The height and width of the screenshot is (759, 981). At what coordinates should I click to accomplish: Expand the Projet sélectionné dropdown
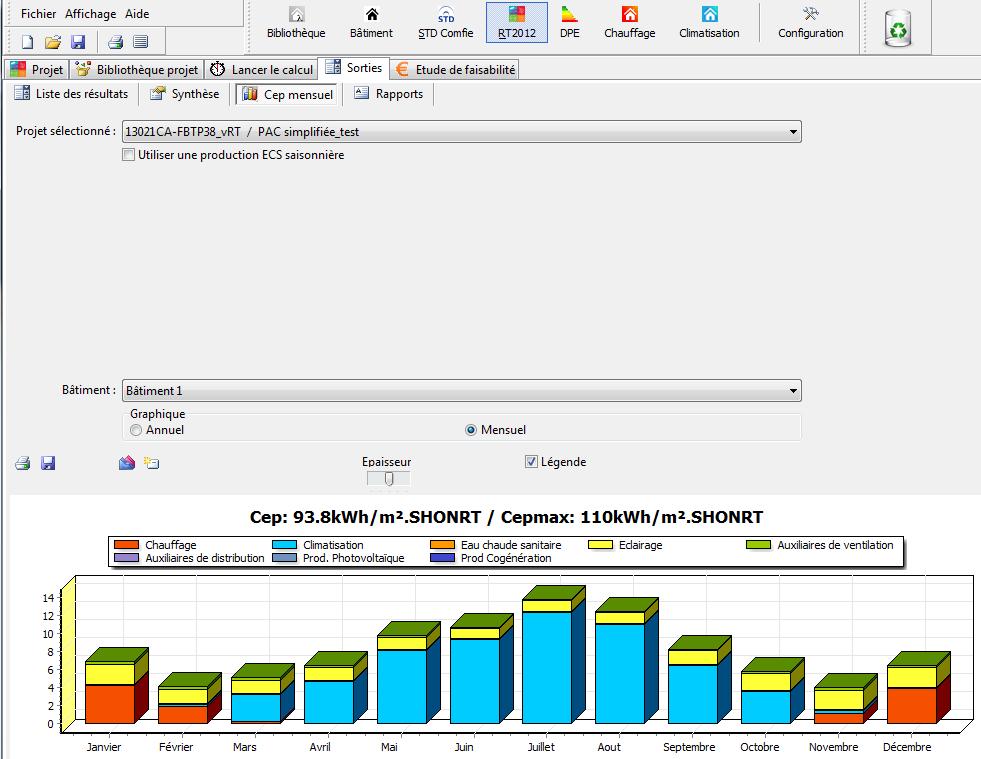tap(793, 132)
